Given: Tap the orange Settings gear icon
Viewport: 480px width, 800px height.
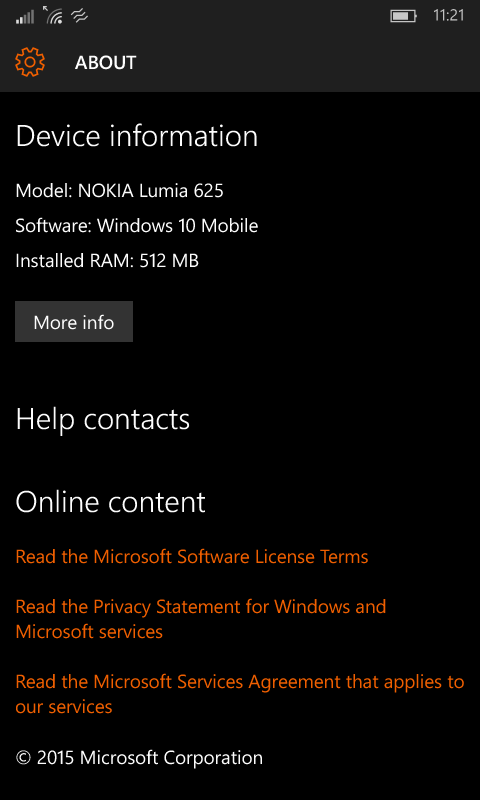Looking at the screenshot, I should [x=30, y=62].
